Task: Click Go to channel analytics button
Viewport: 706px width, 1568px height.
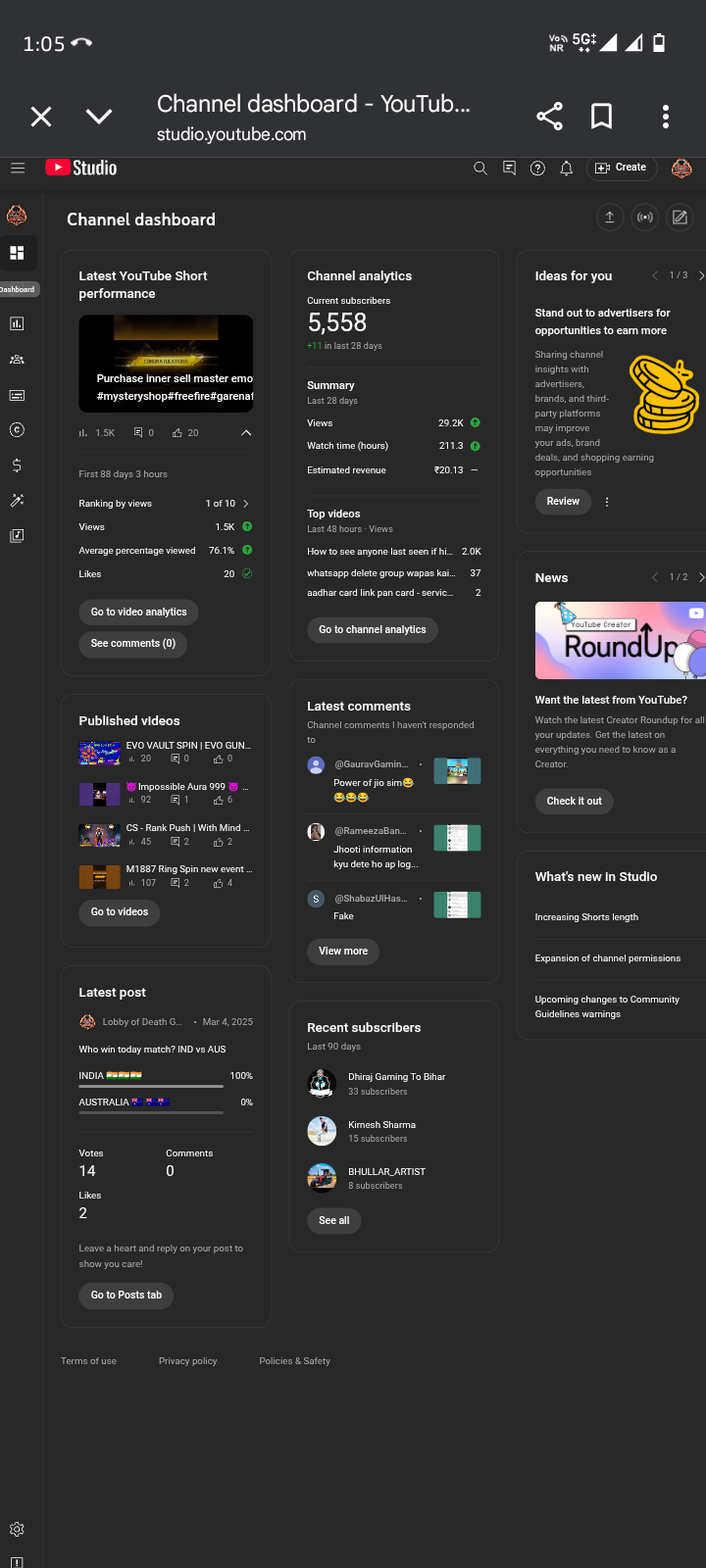Action: coord(373,630)
